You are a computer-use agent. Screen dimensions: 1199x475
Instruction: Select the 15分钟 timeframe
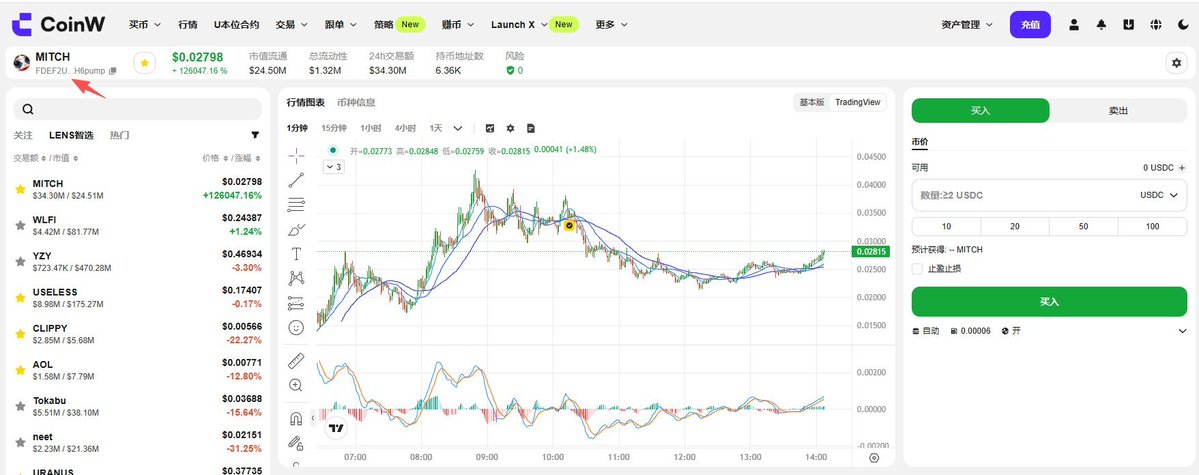[x=333, y=128]
